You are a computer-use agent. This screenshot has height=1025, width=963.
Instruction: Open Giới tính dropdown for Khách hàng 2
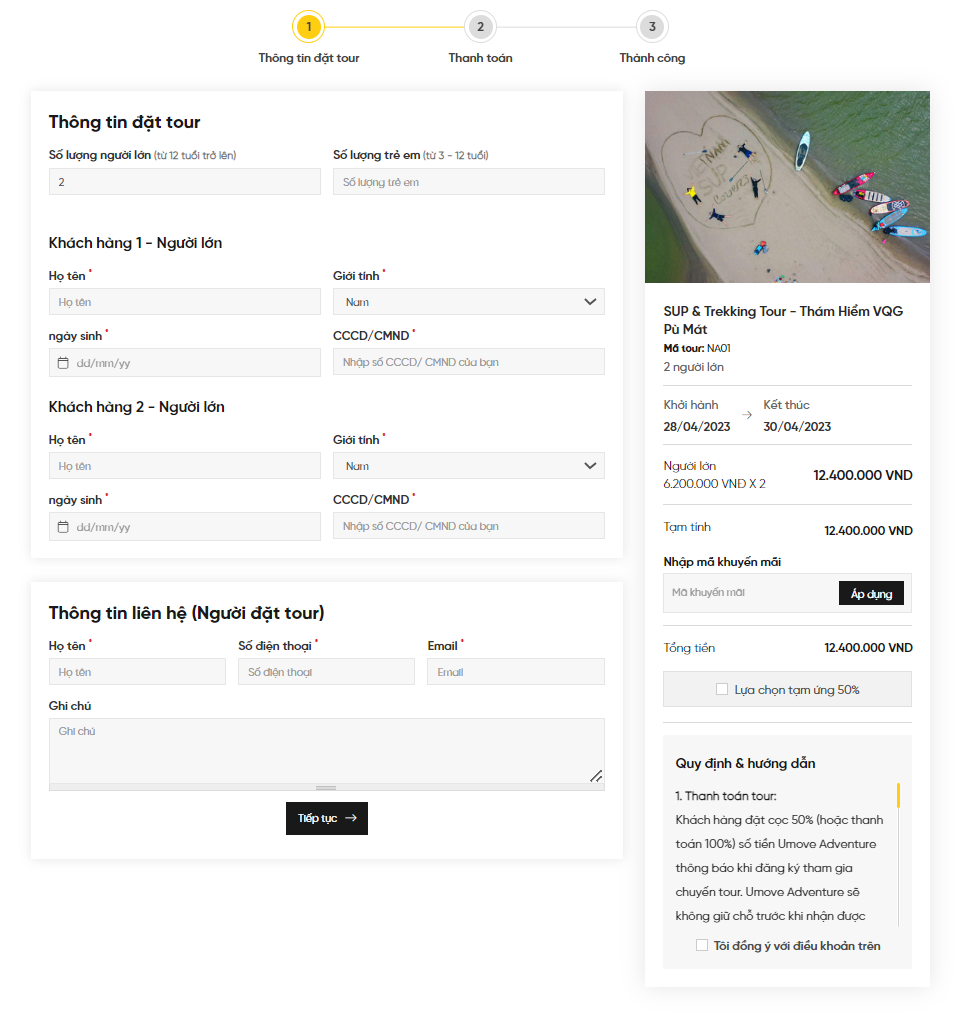tap(469, 466)
